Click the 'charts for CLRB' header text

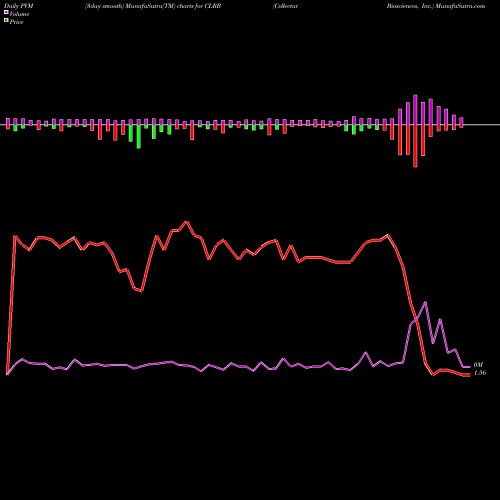click(x=199, y=6)
